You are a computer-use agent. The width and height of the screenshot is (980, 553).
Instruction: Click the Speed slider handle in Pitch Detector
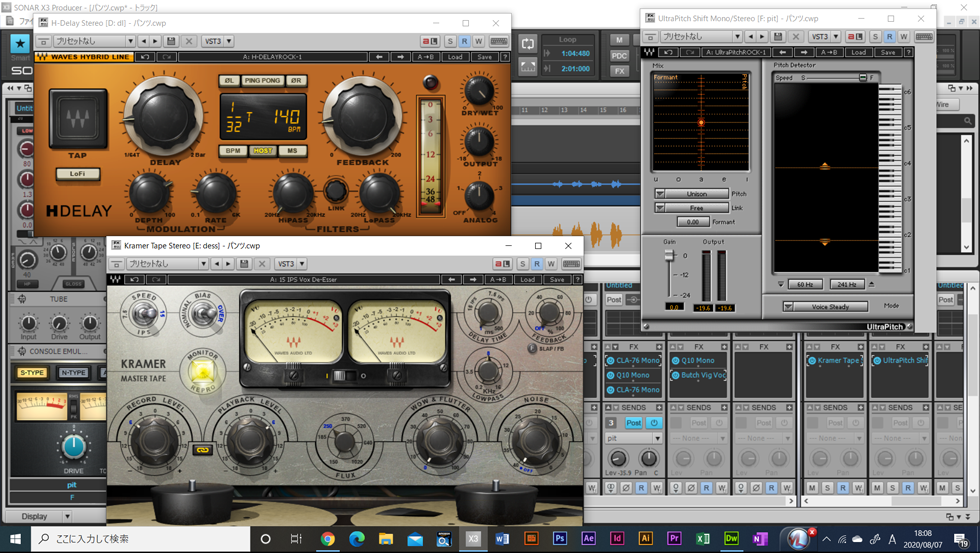coord(862,77)
